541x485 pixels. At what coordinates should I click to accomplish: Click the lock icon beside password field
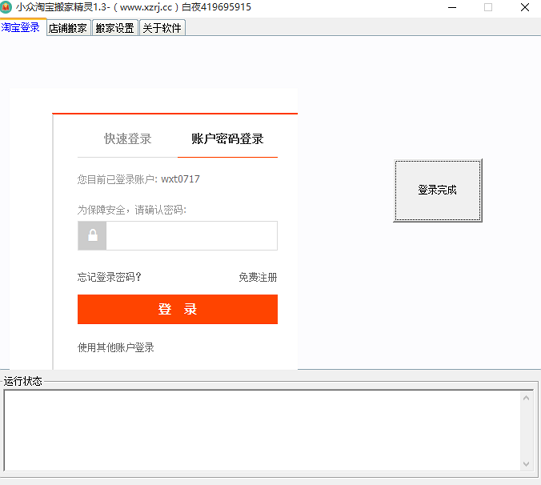(x=92, y=236)
